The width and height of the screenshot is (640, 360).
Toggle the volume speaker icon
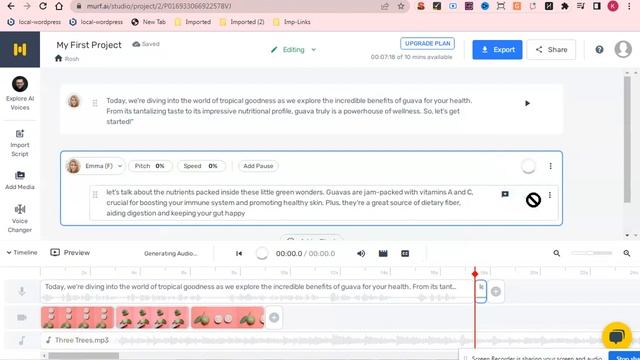tap(361, 253)
